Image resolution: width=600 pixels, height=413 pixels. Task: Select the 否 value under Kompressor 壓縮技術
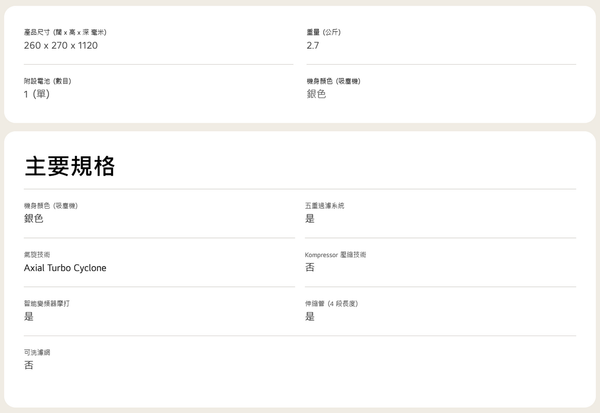pos(310,267)
